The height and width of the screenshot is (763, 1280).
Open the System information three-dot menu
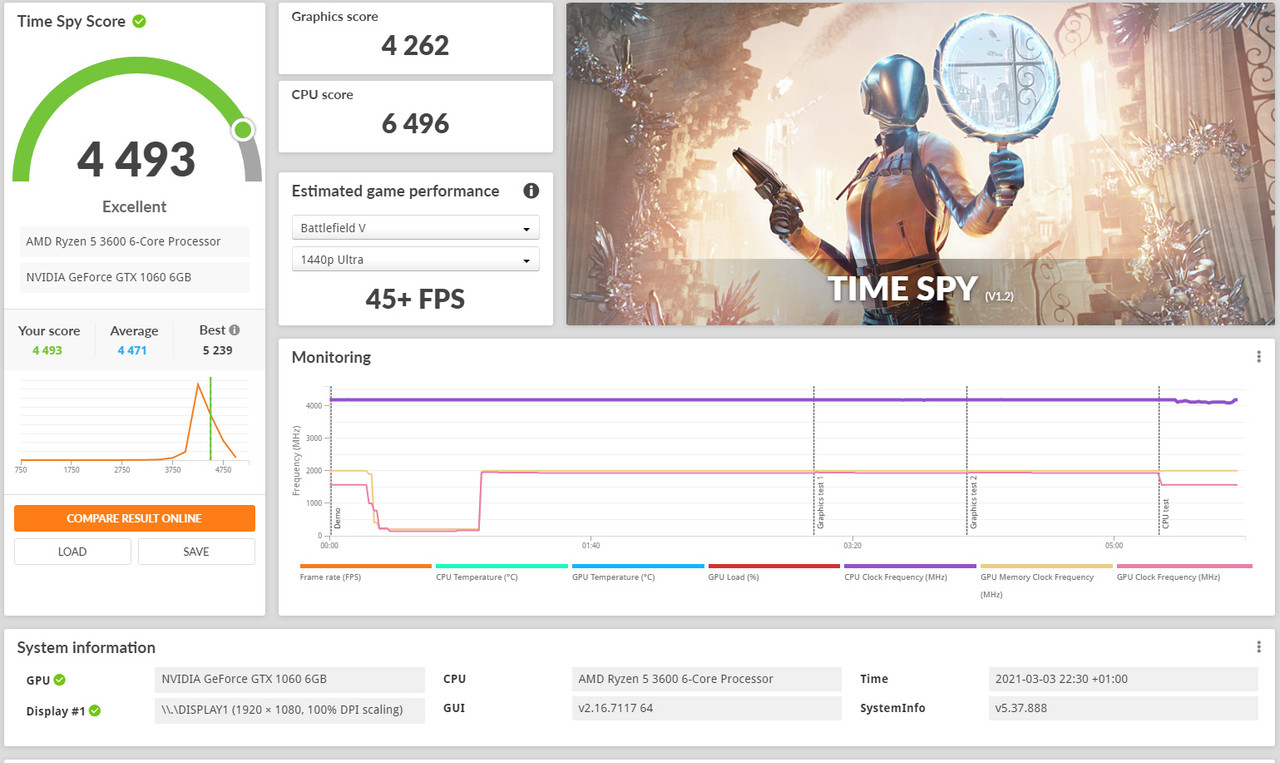coord(1258,647)
